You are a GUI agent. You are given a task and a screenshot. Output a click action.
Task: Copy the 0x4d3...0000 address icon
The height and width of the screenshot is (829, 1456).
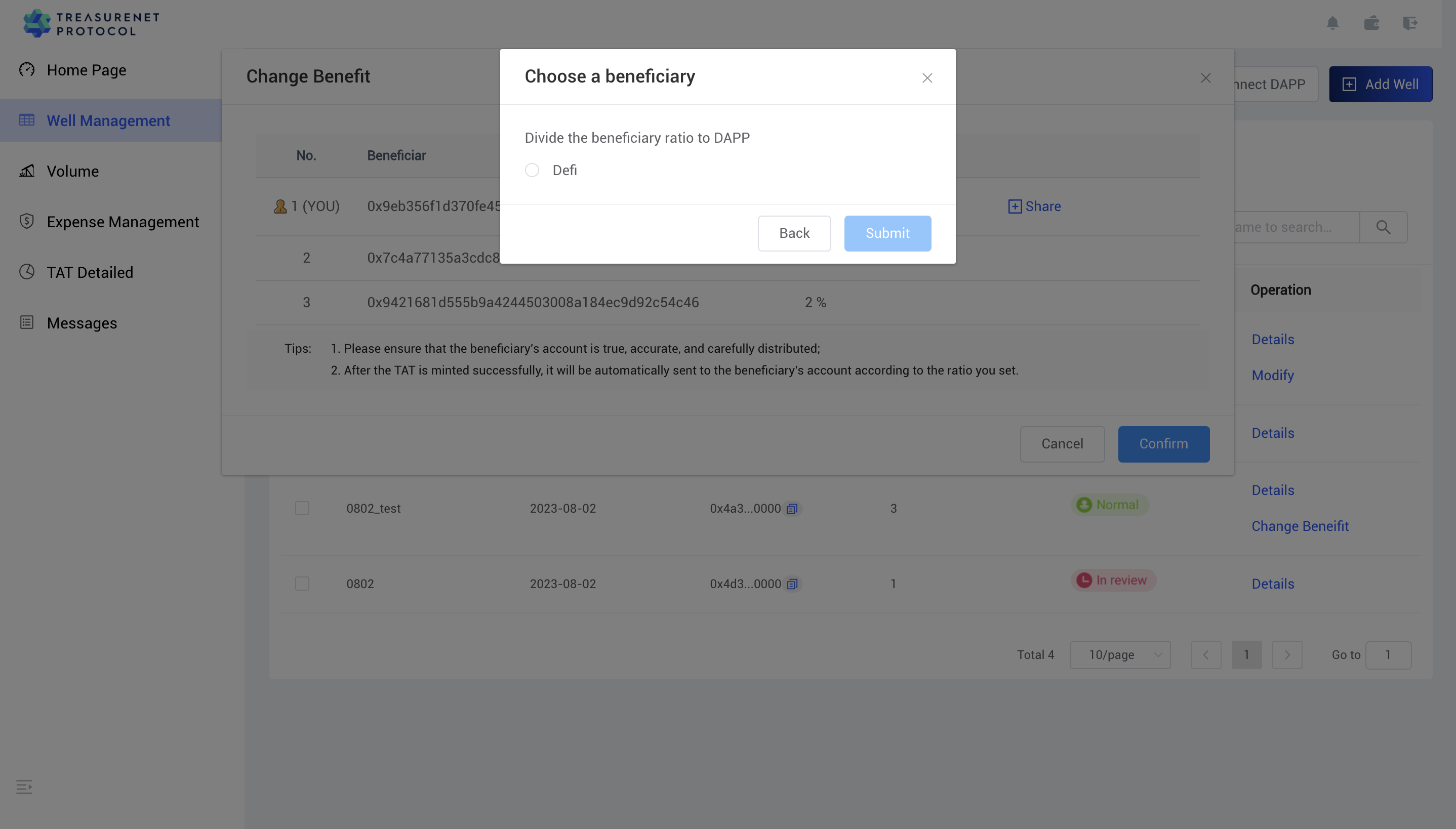click(792, 584)
